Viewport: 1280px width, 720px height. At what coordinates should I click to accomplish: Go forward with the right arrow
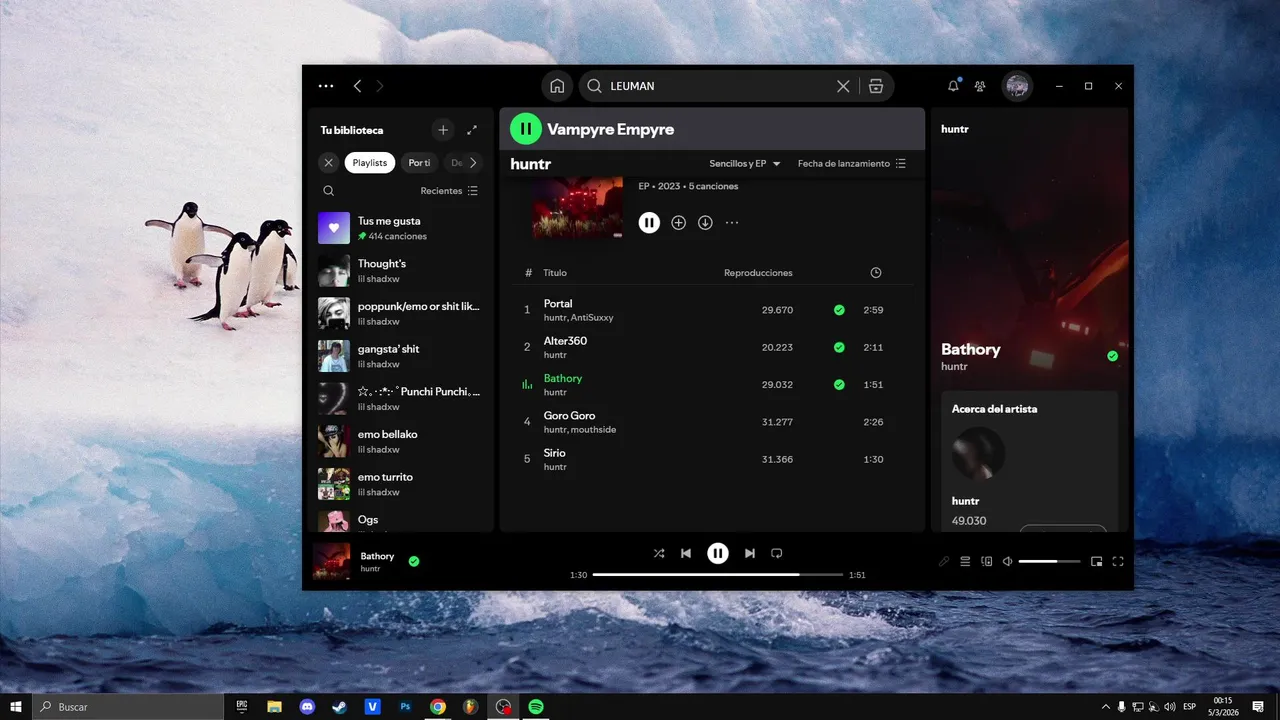(x=380, y=86)
